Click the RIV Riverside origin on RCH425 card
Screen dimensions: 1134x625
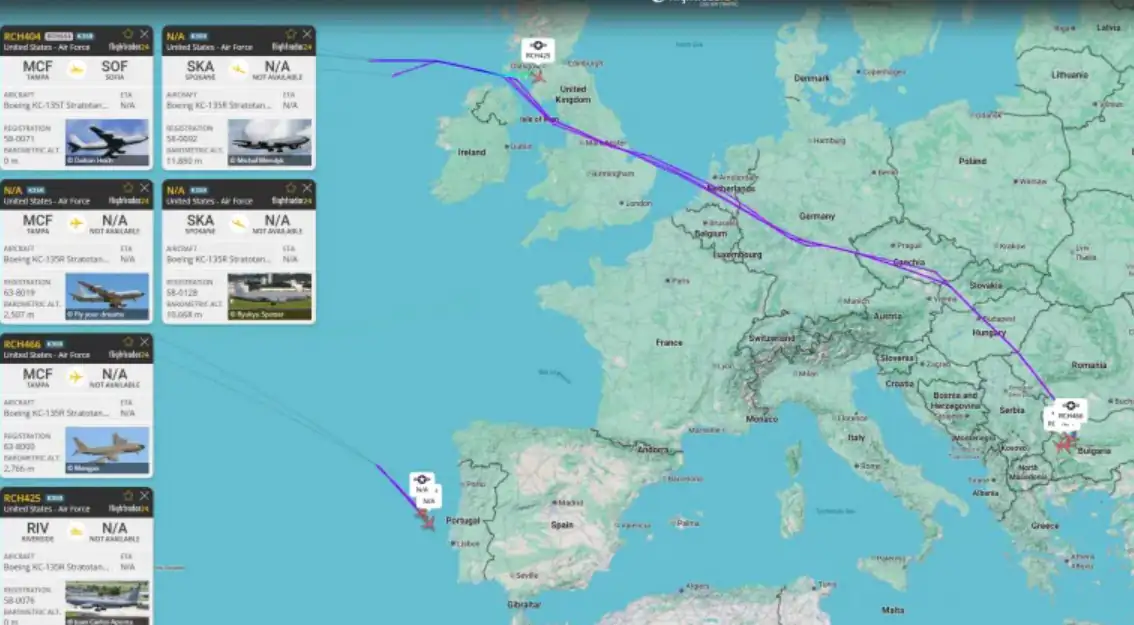pyautogui.click(x=38, y=531)
